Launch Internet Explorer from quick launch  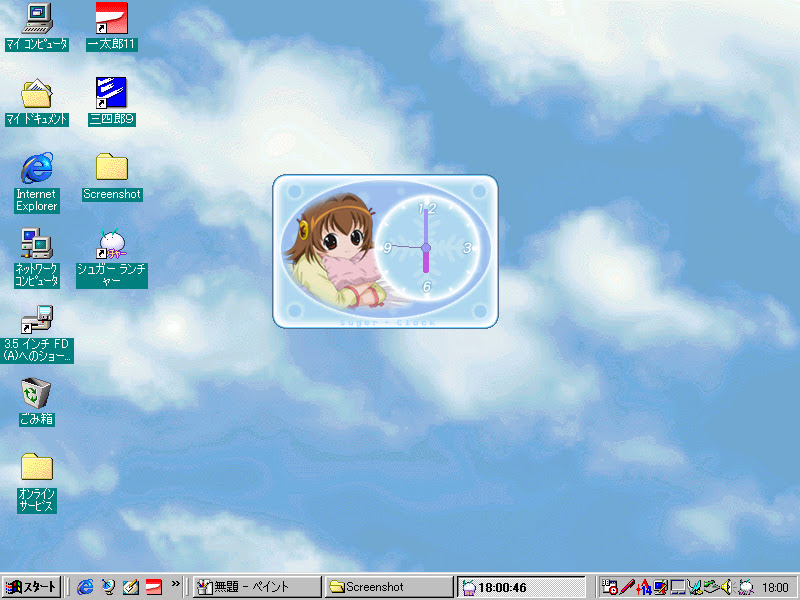[x=85, y=587]
